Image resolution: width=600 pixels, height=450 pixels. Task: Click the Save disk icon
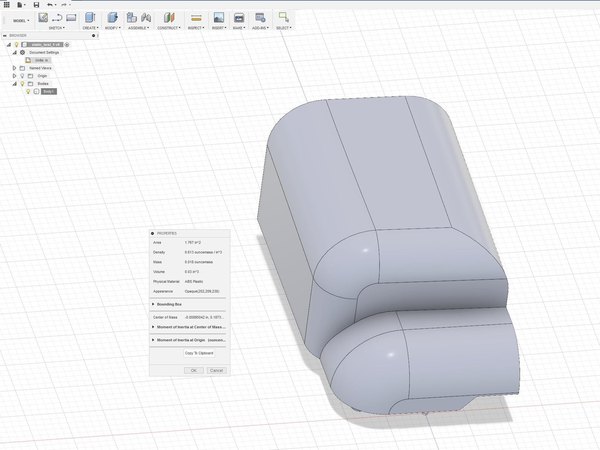[36, 5]
